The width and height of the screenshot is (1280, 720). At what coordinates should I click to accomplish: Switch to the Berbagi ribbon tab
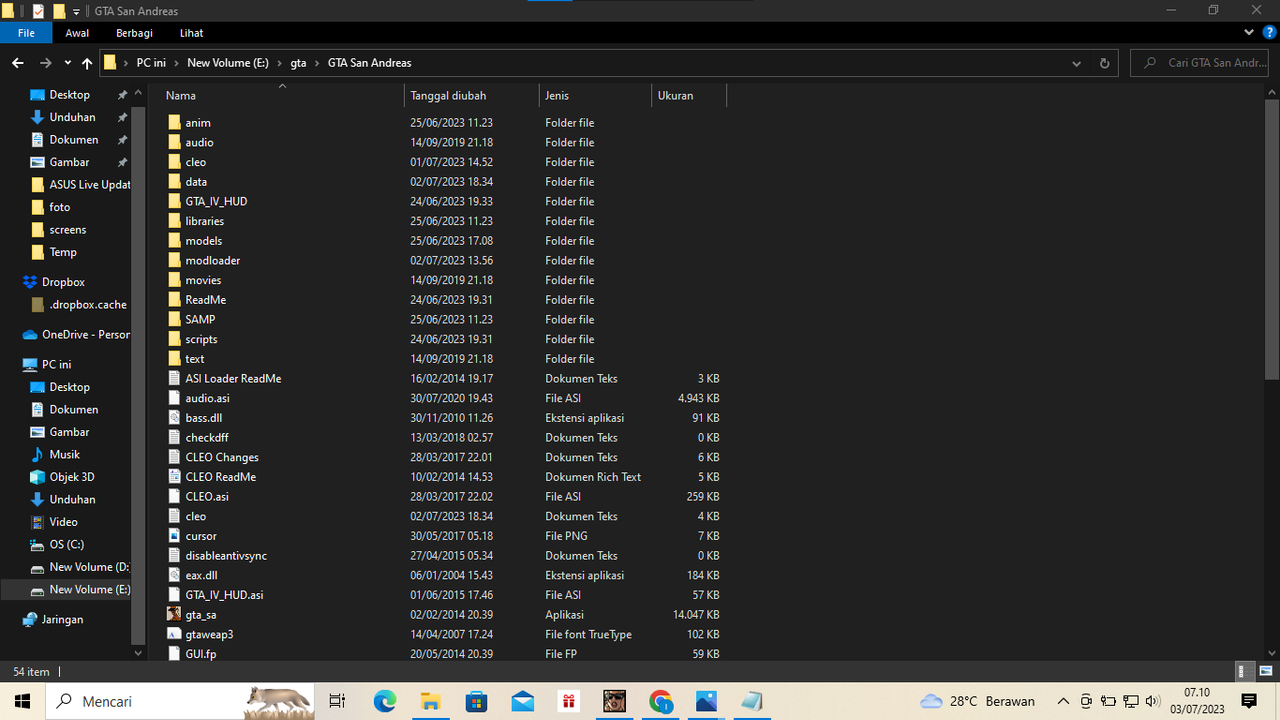click(x=134, y=33)
